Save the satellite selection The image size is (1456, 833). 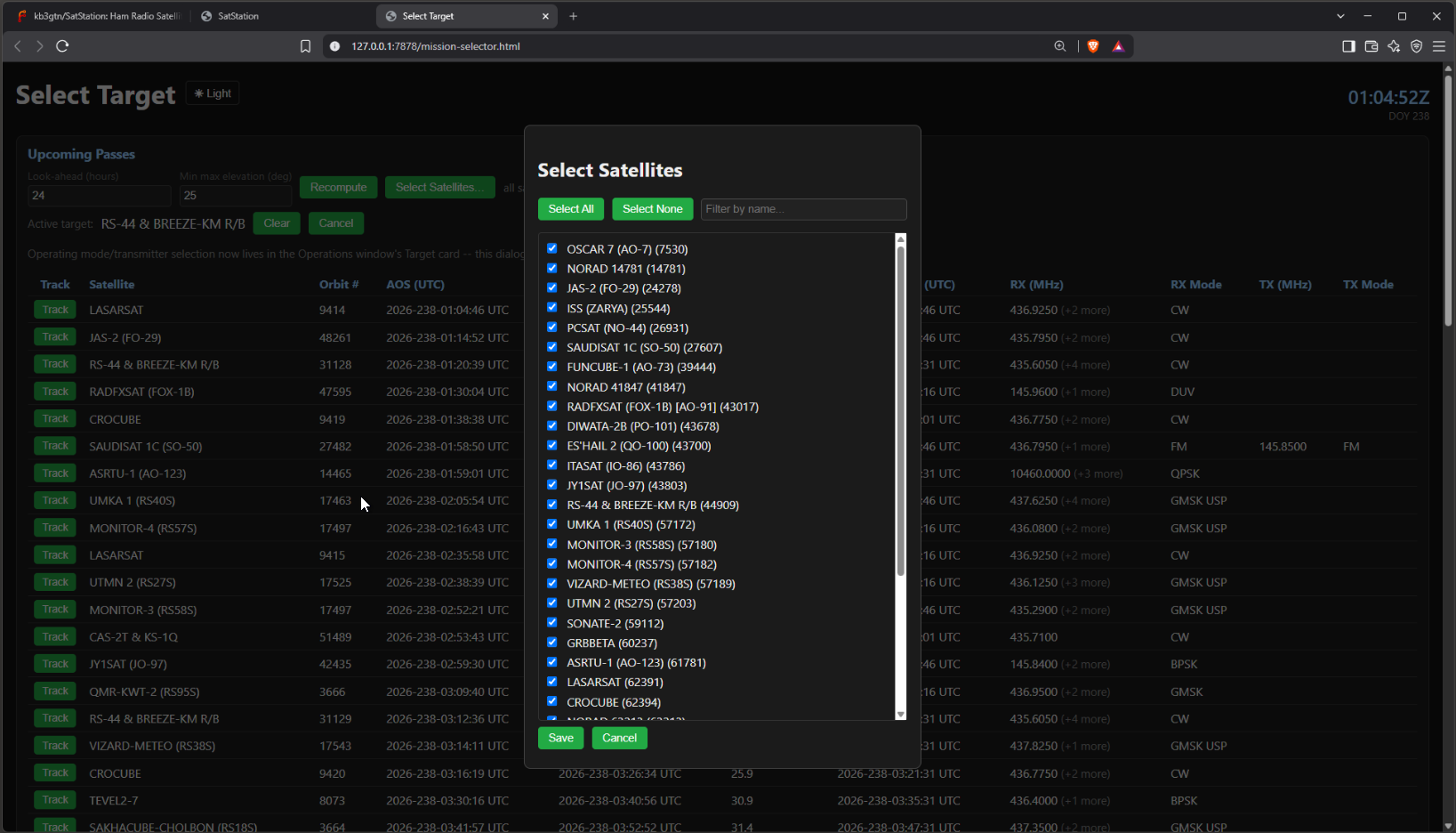[x=561, y=738]
